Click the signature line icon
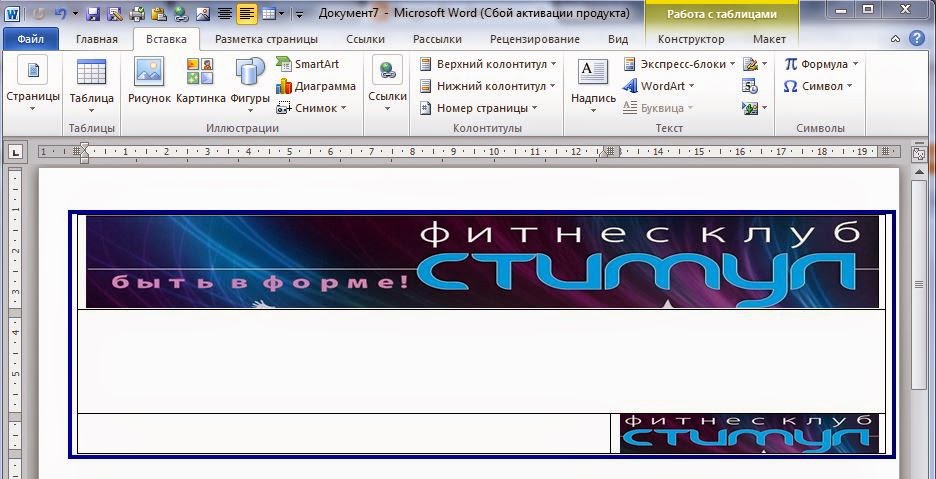This screenshot has width=936, height=479. [x=750, y=64]
